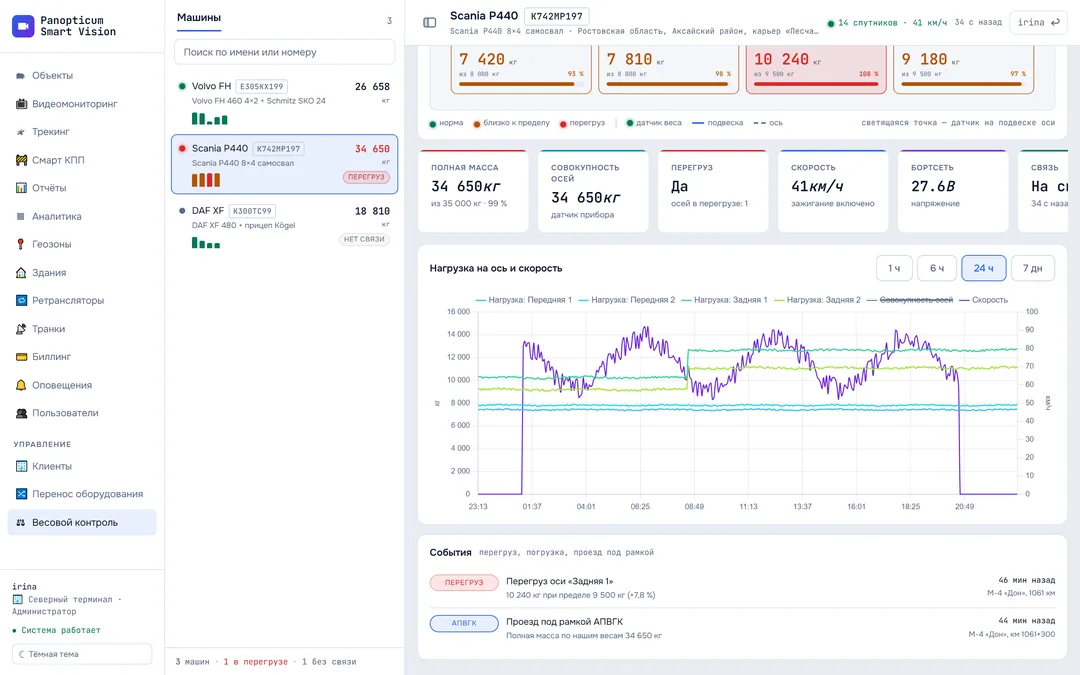Click the Пользователи people icon

click(21, 413)
